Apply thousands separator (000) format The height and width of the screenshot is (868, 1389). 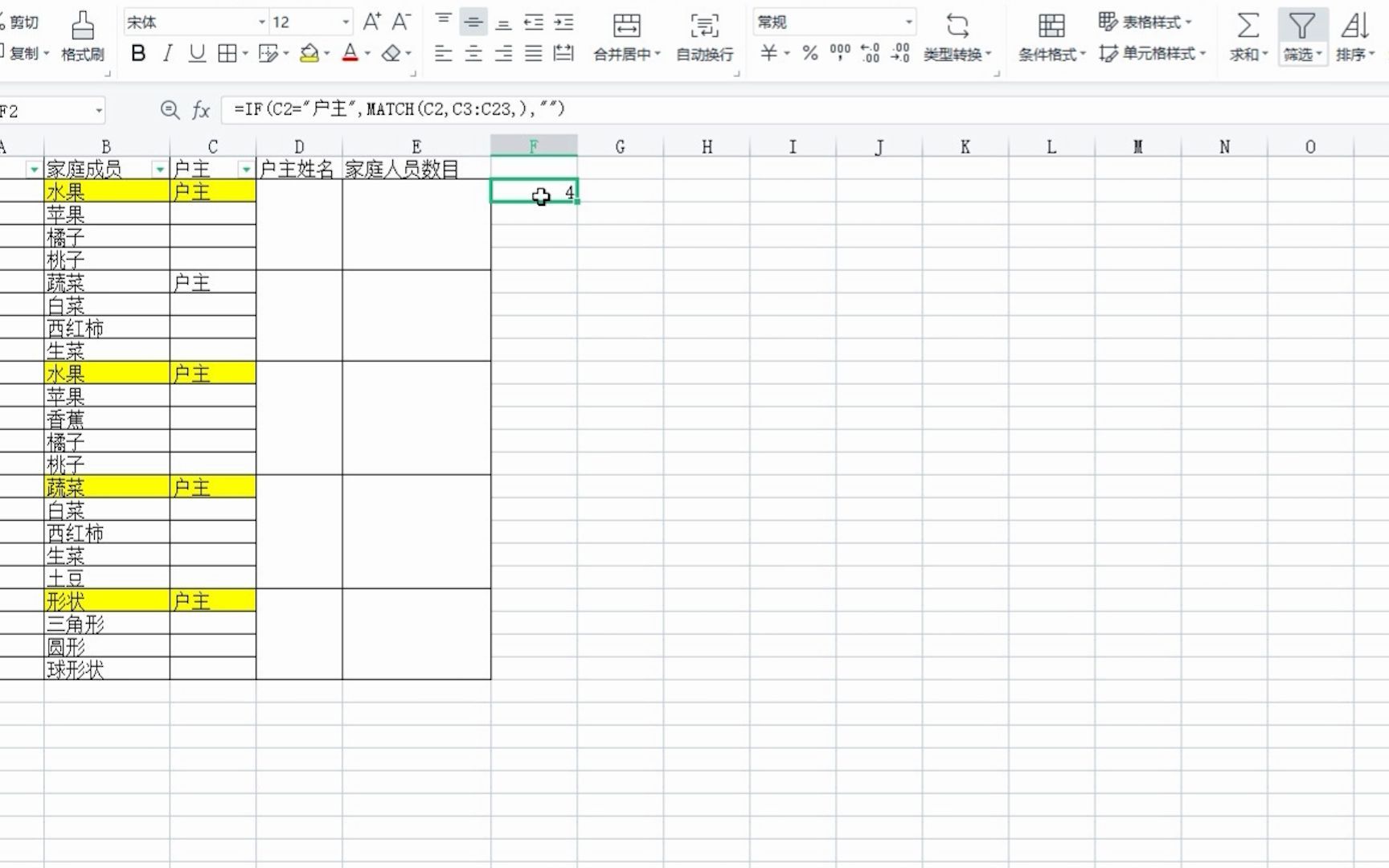click(x=840, y=54)
